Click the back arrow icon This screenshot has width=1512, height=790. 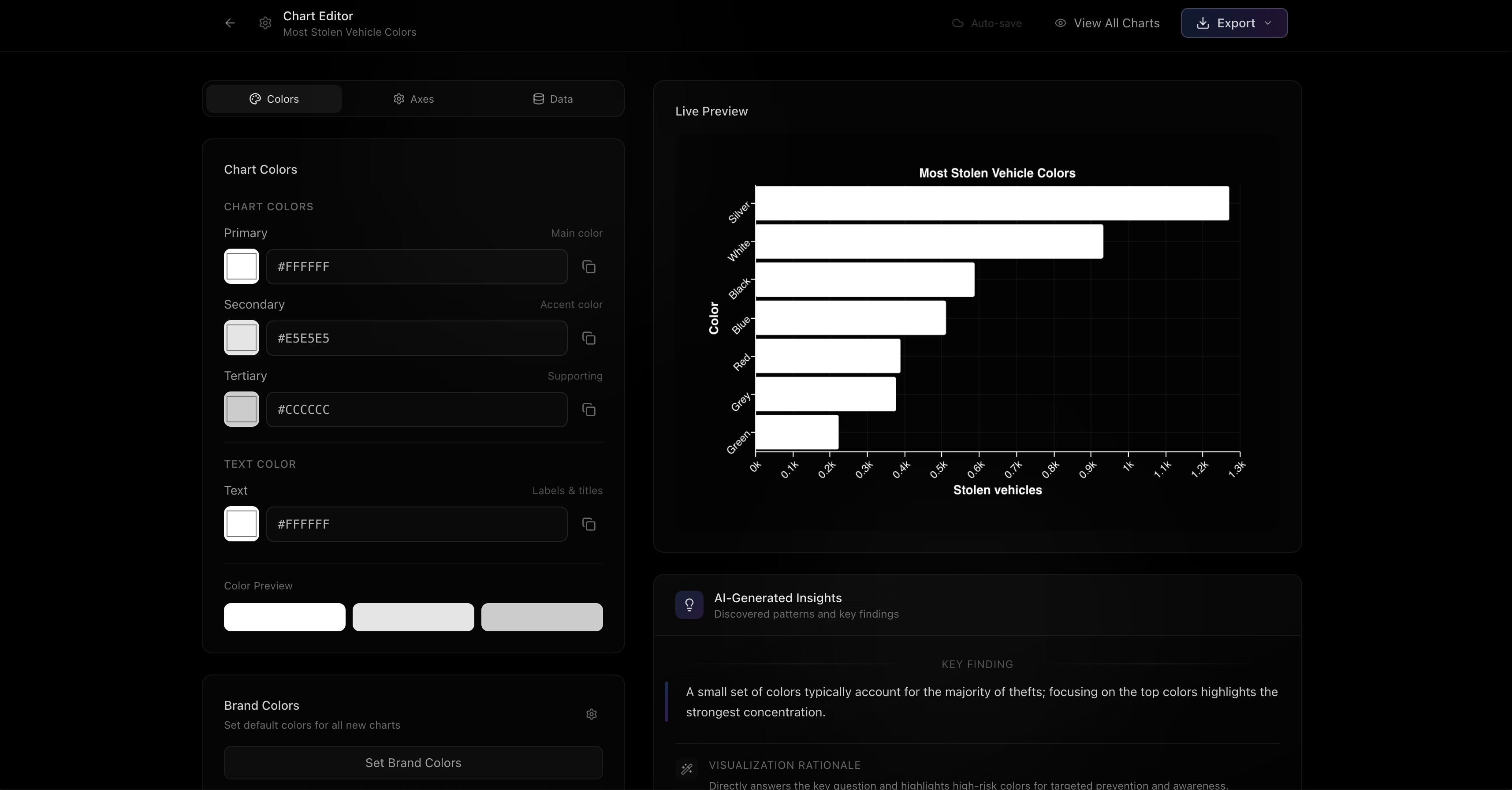pyautogui.click(x=230, y=23)
